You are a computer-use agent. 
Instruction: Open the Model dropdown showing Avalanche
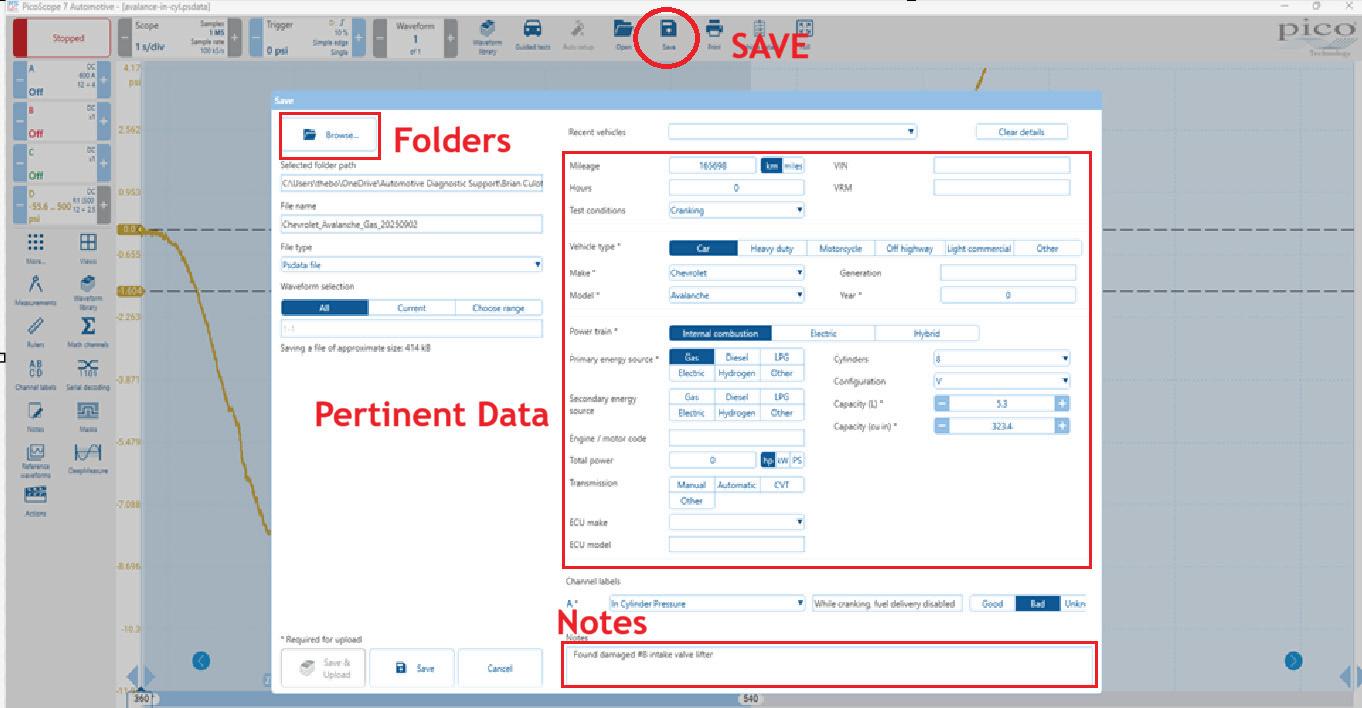[x=736, y=295]
